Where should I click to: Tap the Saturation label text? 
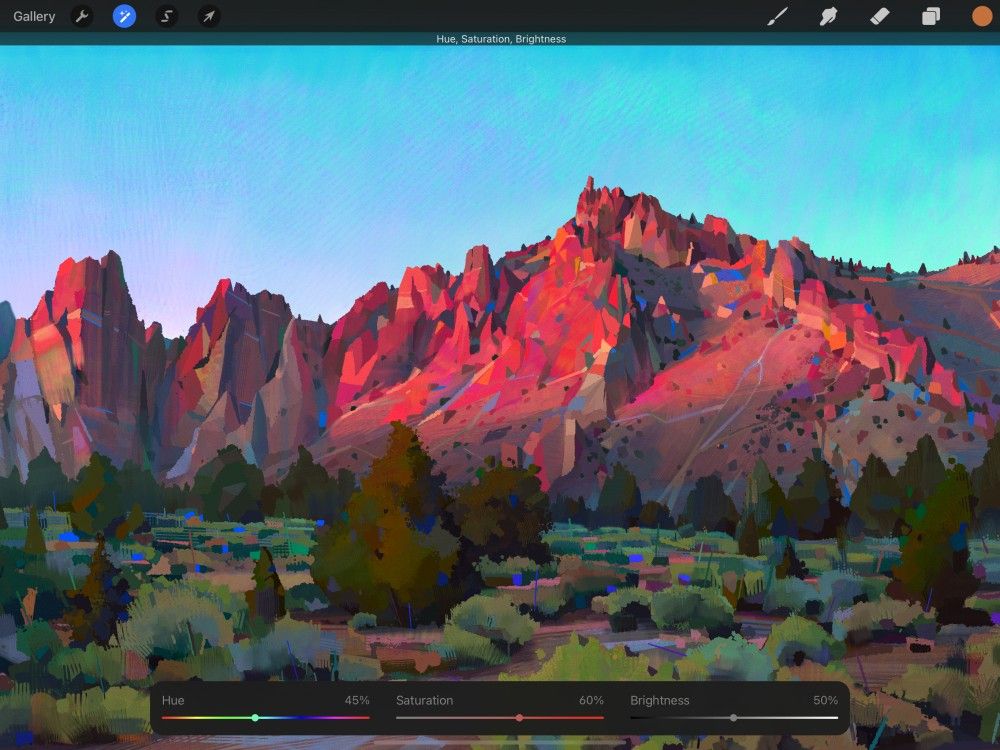(x=424, y=700)
